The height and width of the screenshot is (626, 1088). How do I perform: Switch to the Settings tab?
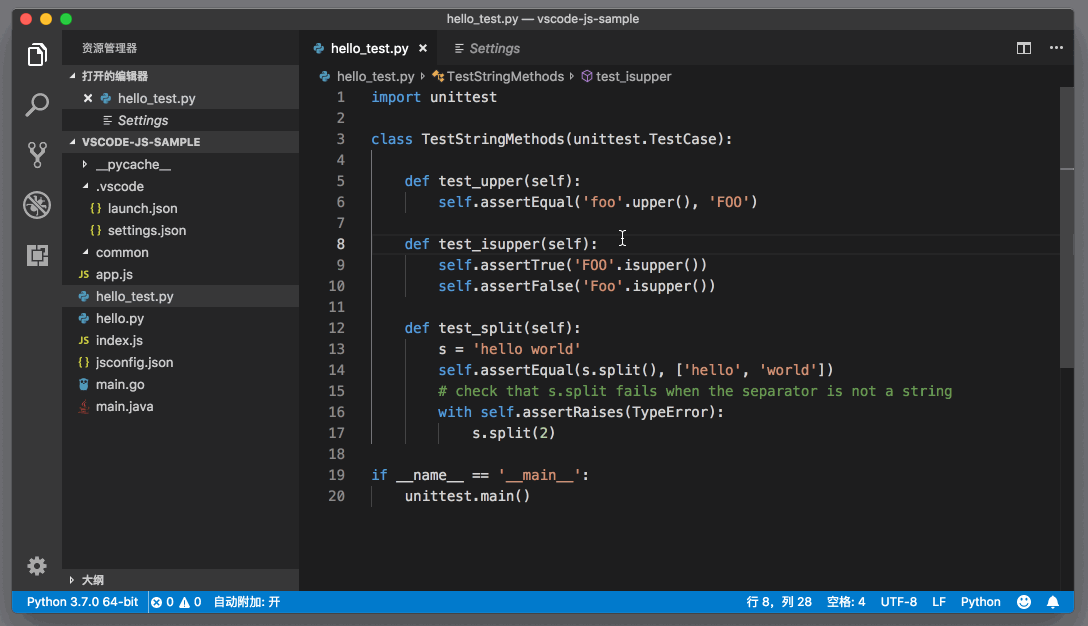pyautogui.click(x=487, y=47)
